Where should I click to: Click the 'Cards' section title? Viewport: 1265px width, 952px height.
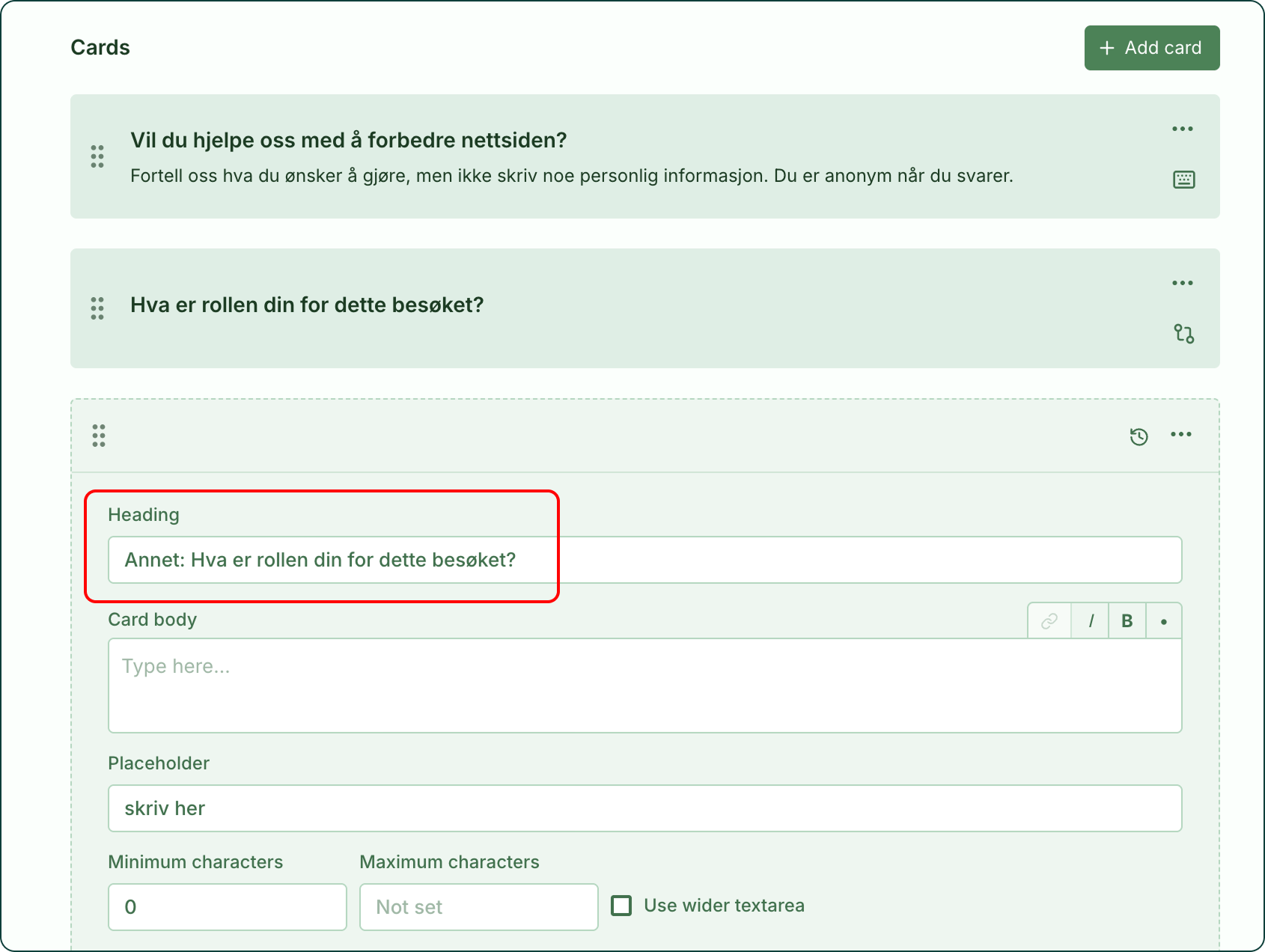click(x=100, y=47)
